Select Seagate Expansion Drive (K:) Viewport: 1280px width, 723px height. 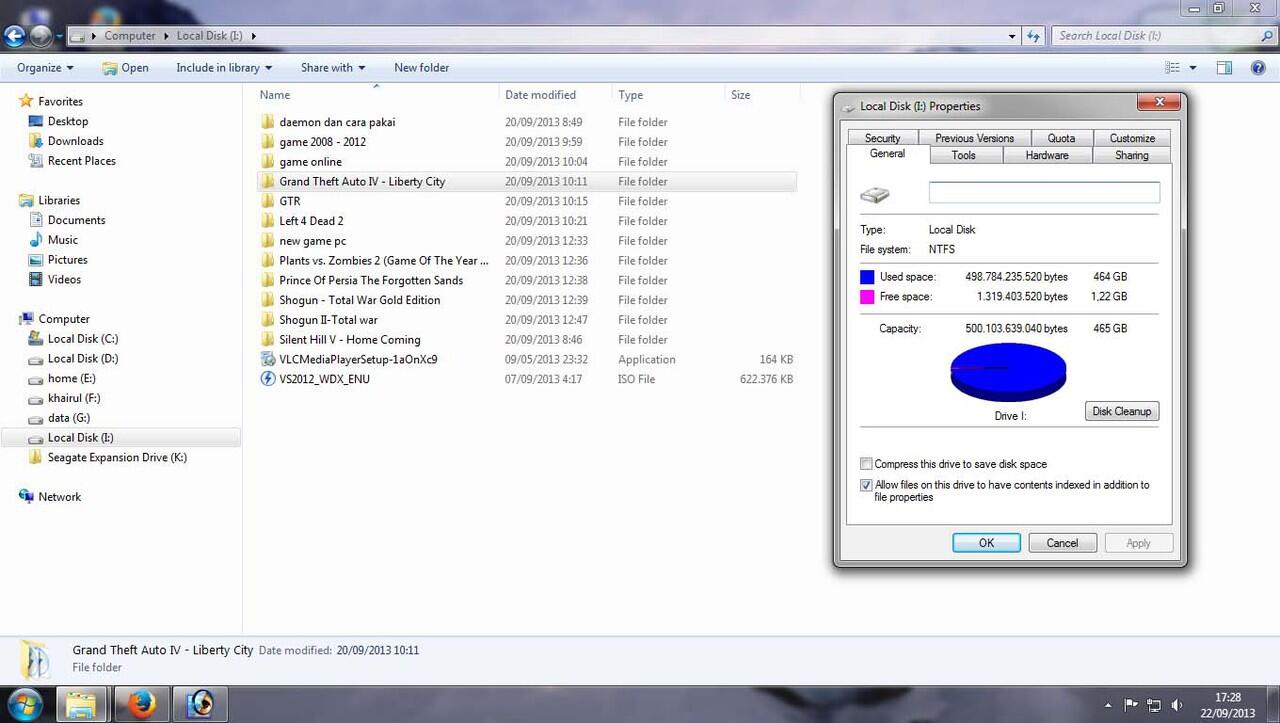point(117,457)
